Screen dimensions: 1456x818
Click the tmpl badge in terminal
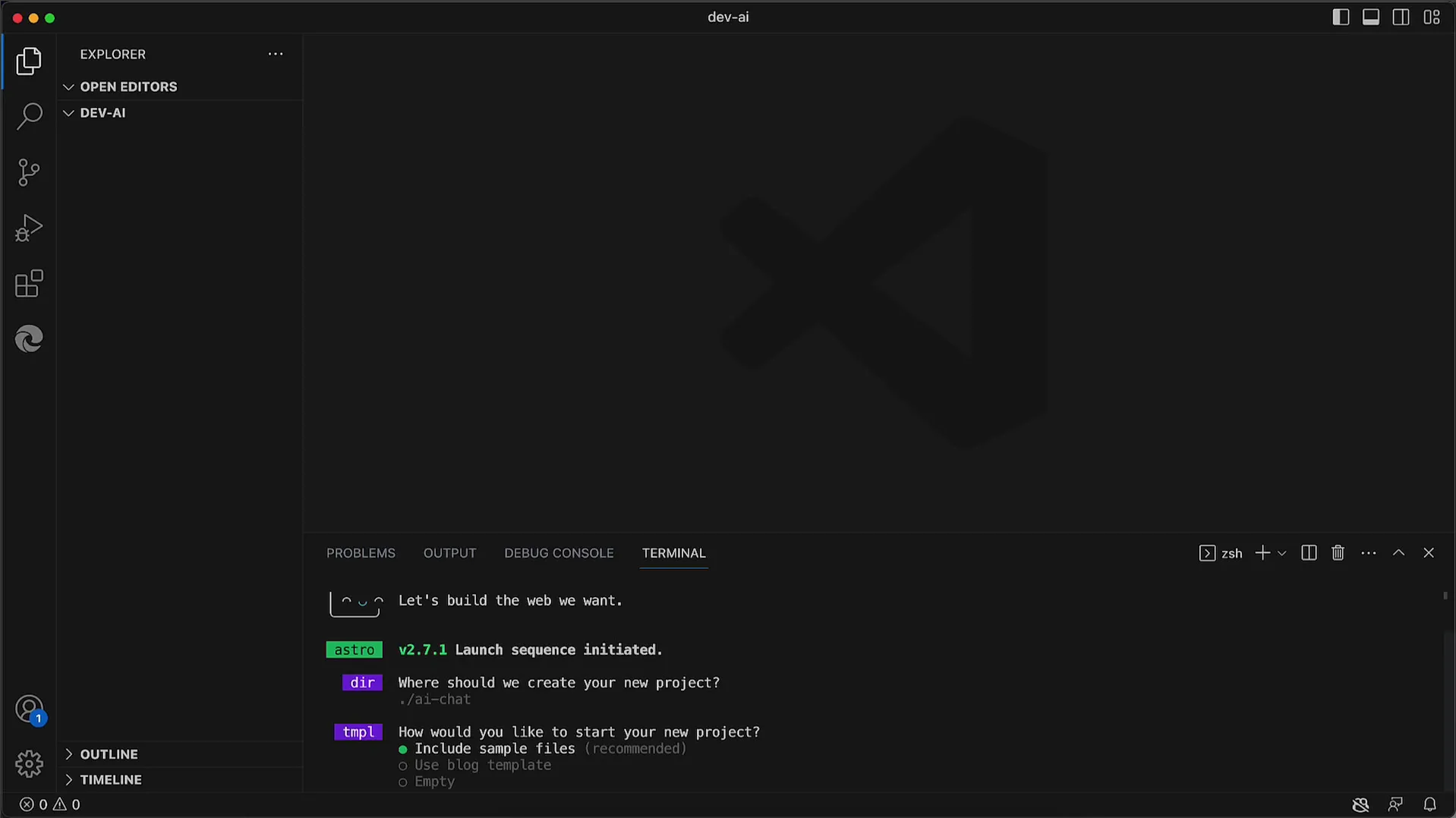tap(358, 732)
